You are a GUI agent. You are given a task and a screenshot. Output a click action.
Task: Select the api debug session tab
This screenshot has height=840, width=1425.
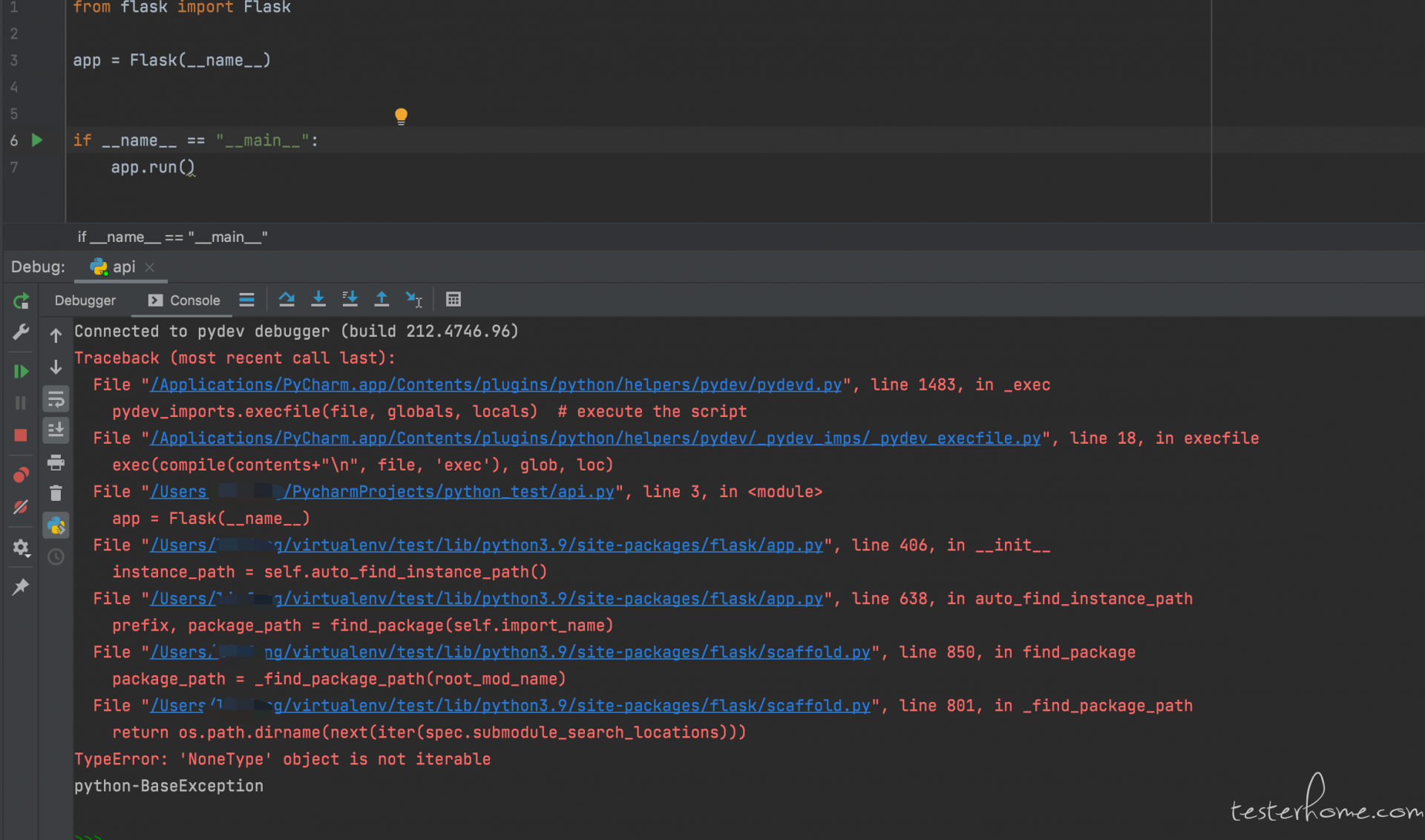(x=114, y=266)
